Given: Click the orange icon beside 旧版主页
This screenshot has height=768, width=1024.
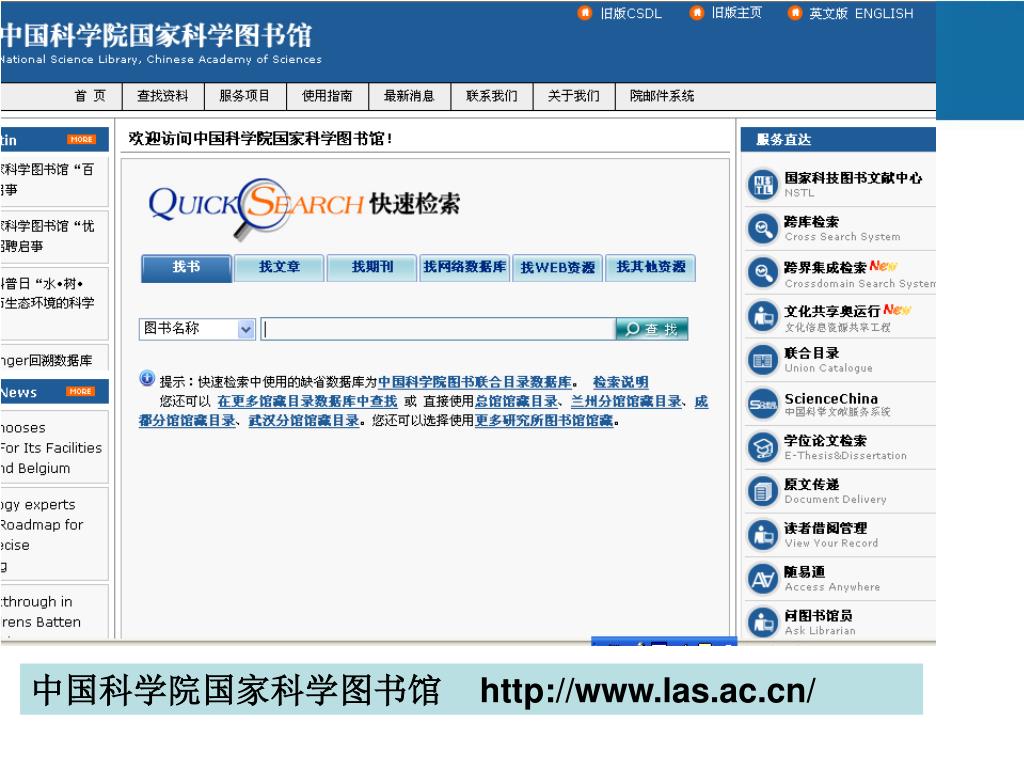Looking at the screenshot, I should [697, 12].
